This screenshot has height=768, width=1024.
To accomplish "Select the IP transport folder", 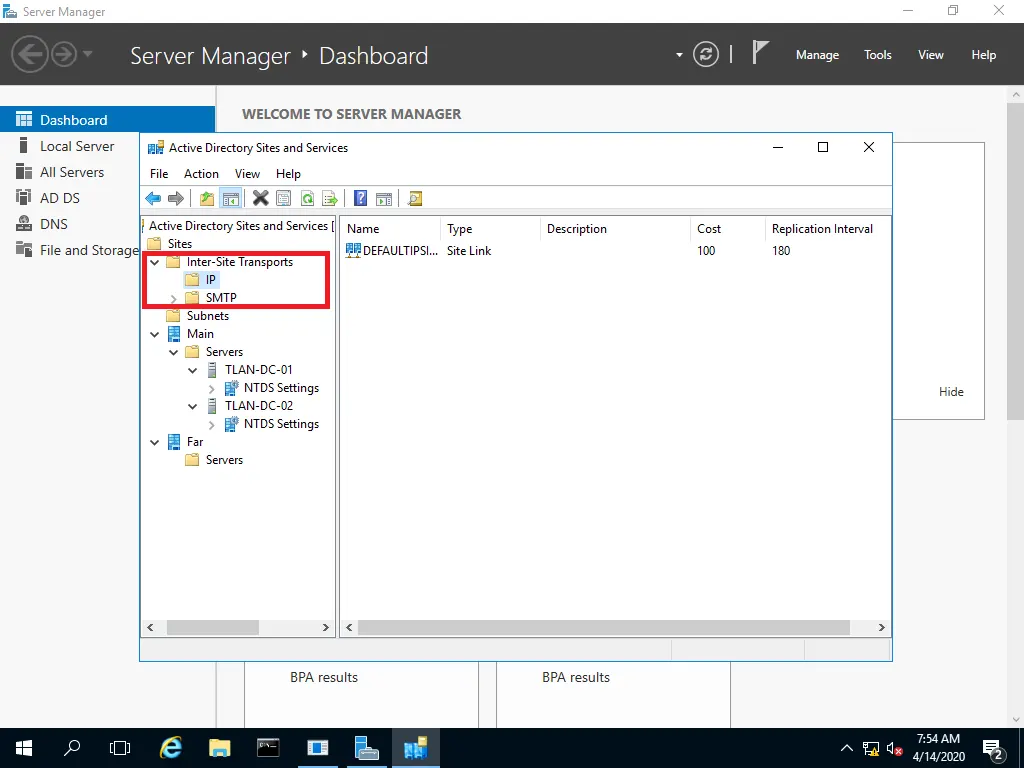I will (210, 280).
